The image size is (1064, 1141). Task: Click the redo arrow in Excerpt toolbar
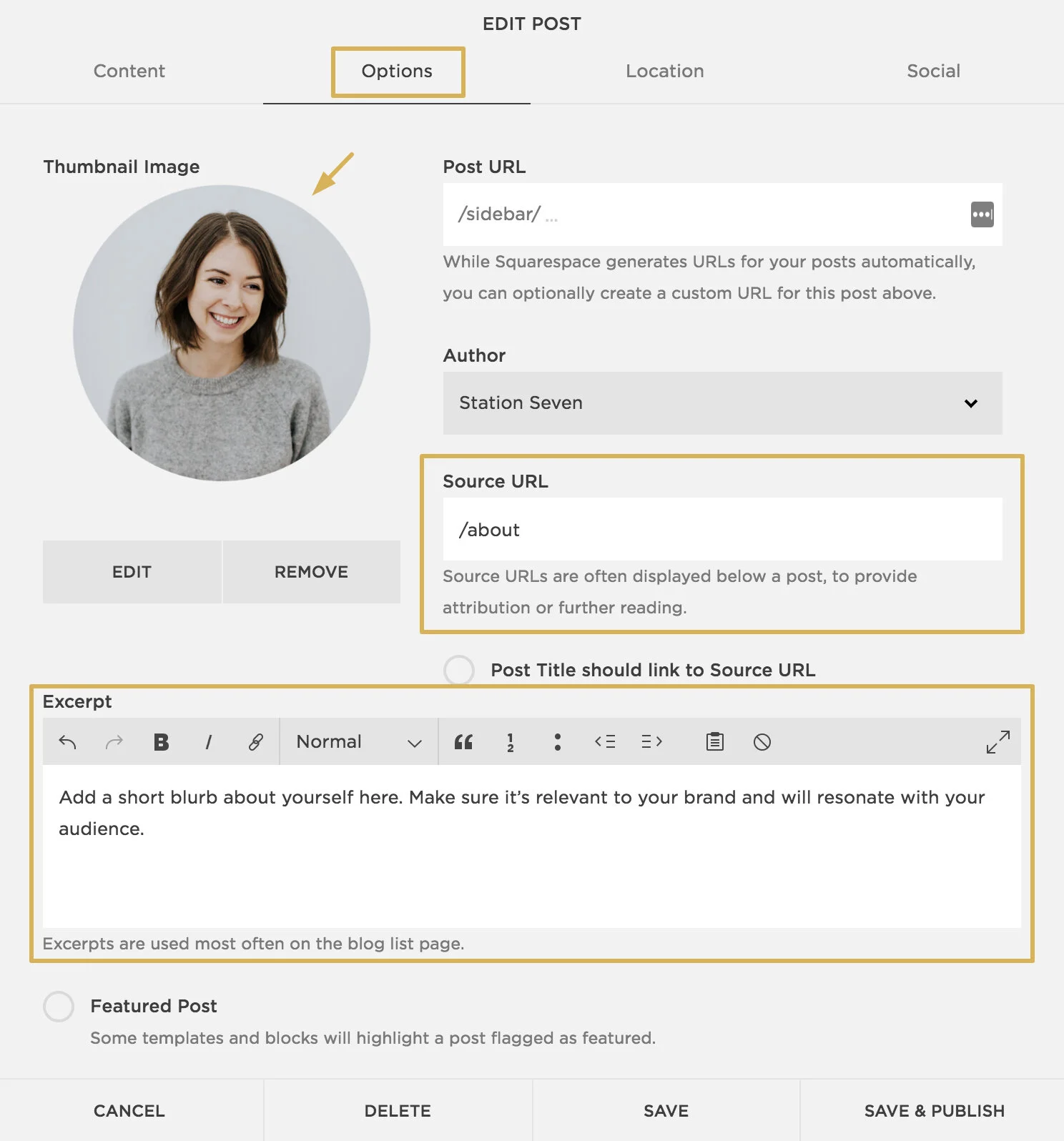(114, 742)
